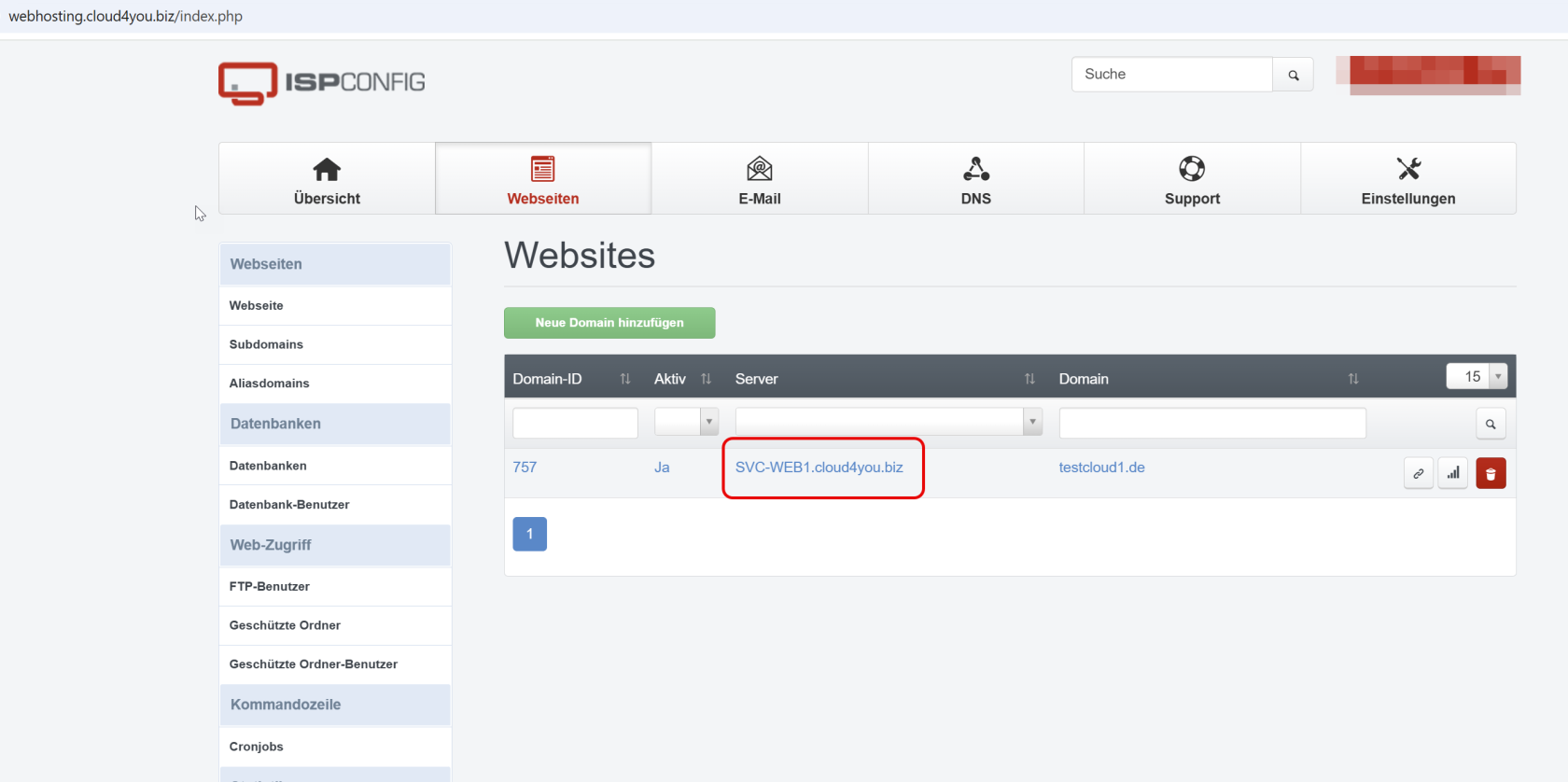This screenshot has width=1568, height=782.
Task: Go to the Einstellungen tab
Action: [x=1407, y=179]
